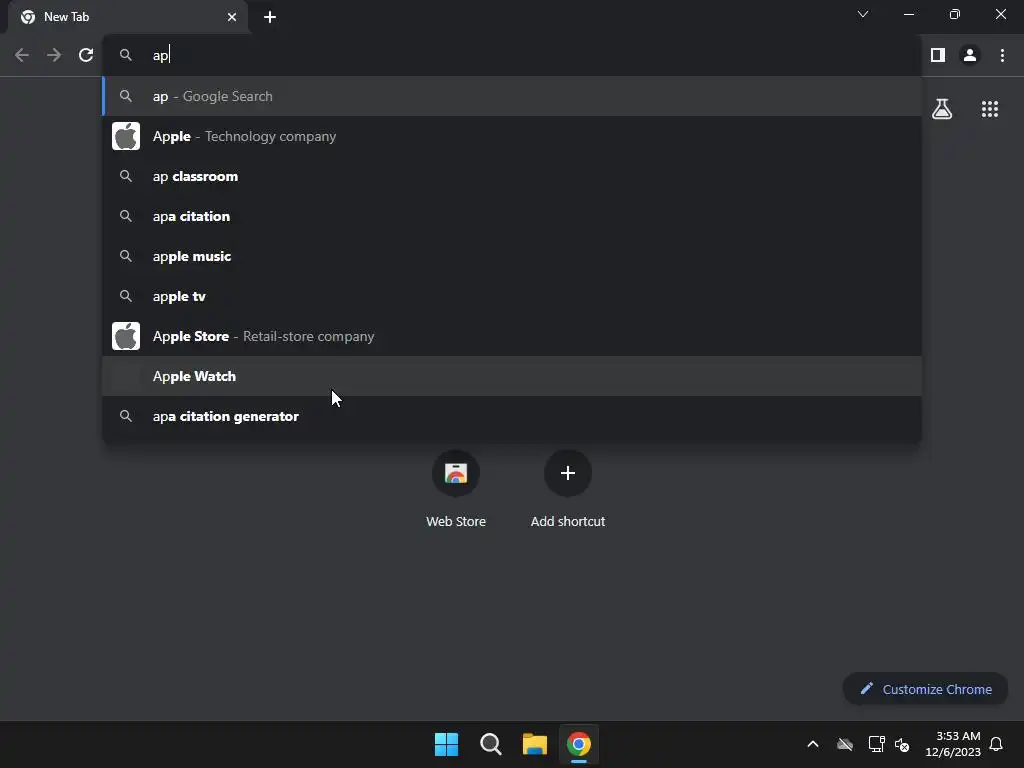1024x768 pixels.
Task: Open the tab search chevron
Action: (x=863, y=14)
